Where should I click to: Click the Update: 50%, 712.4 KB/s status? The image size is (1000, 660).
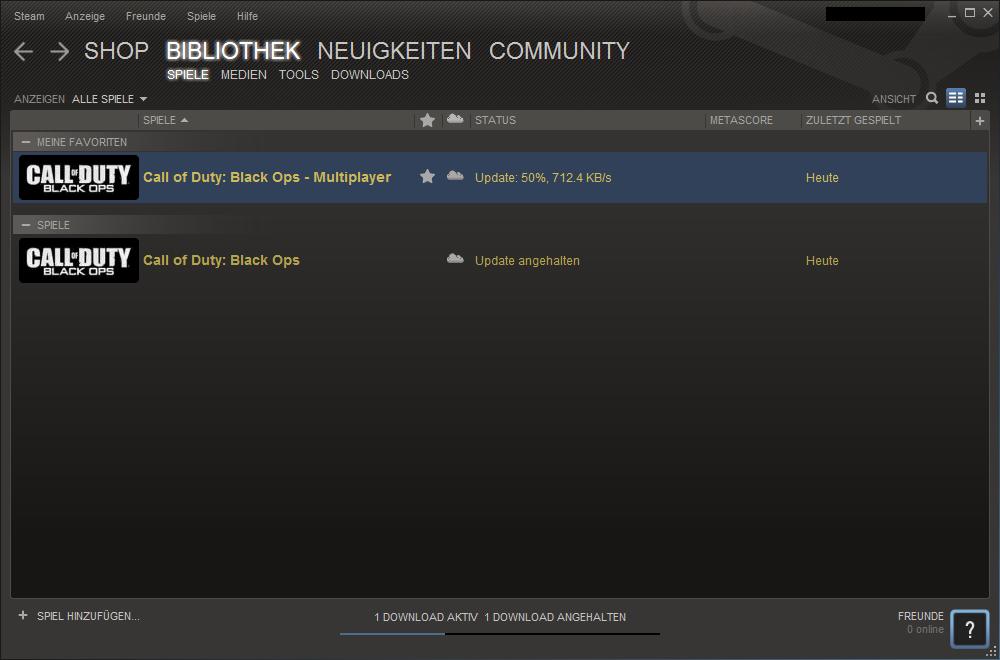click(543, 178)
